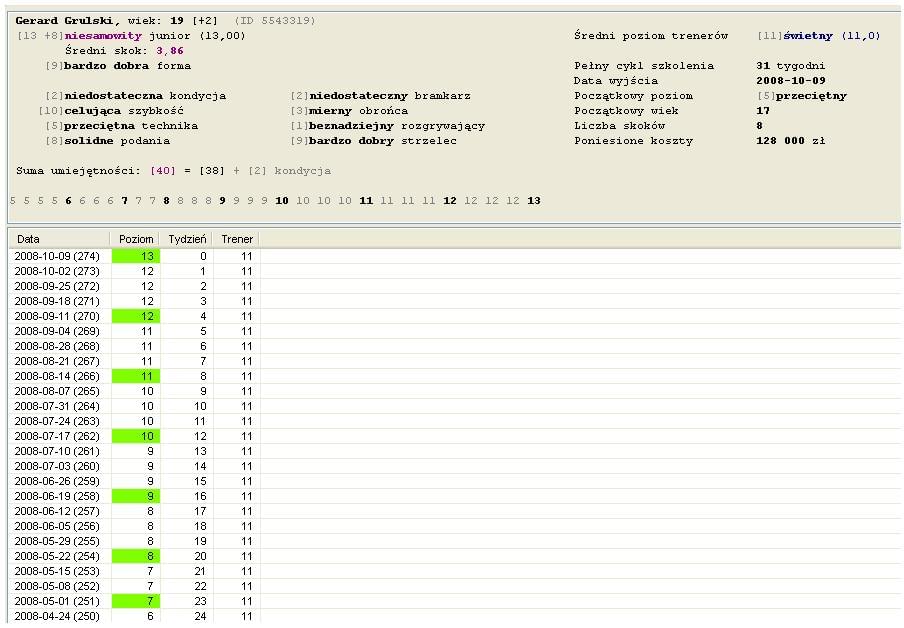Select the table date 2008-10-09 (274)
This screenshot has width=904, height=628.
[x=57, y=256]
